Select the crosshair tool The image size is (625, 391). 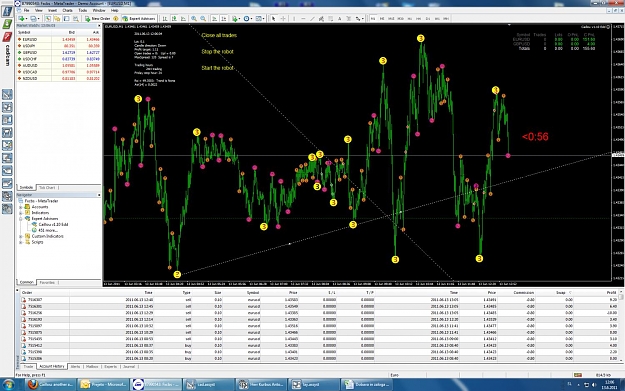[x=283, y=19]
